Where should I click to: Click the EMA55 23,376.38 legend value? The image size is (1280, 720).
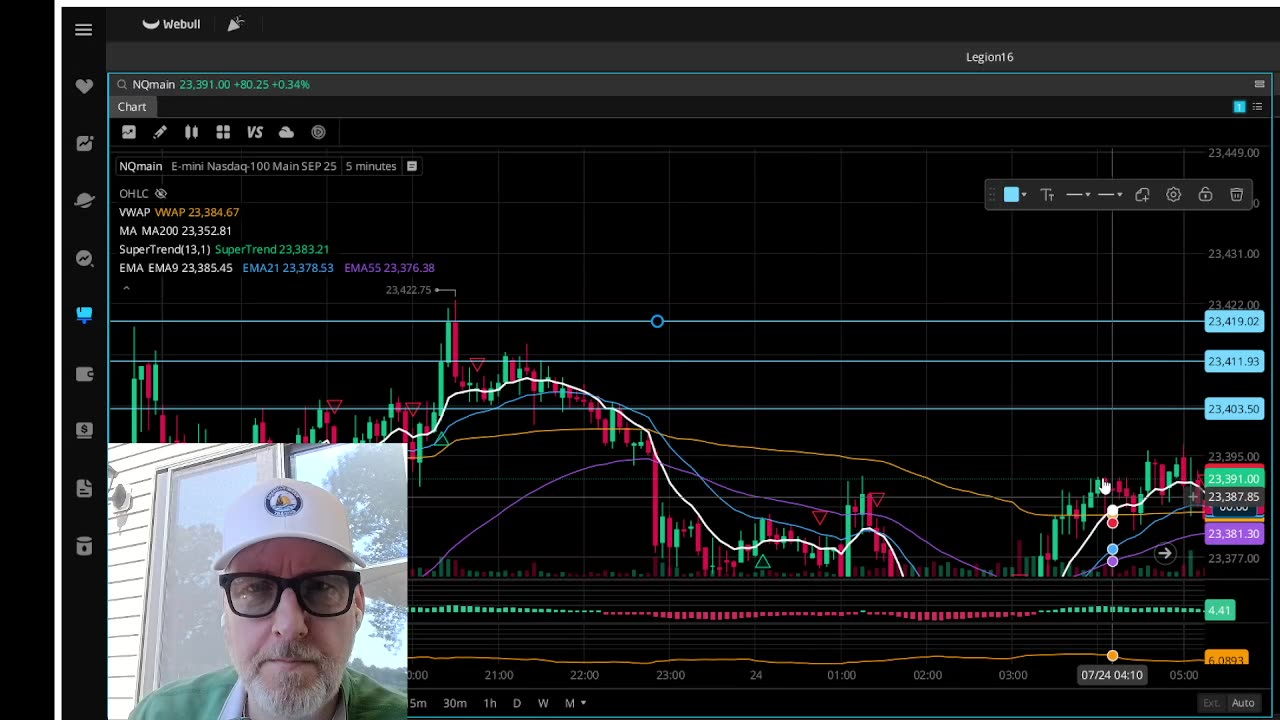tap(389, 268)
